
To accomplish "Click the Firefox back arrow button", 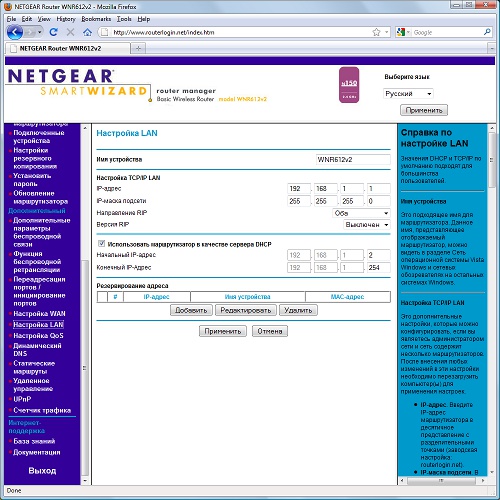I will (15, 32).
